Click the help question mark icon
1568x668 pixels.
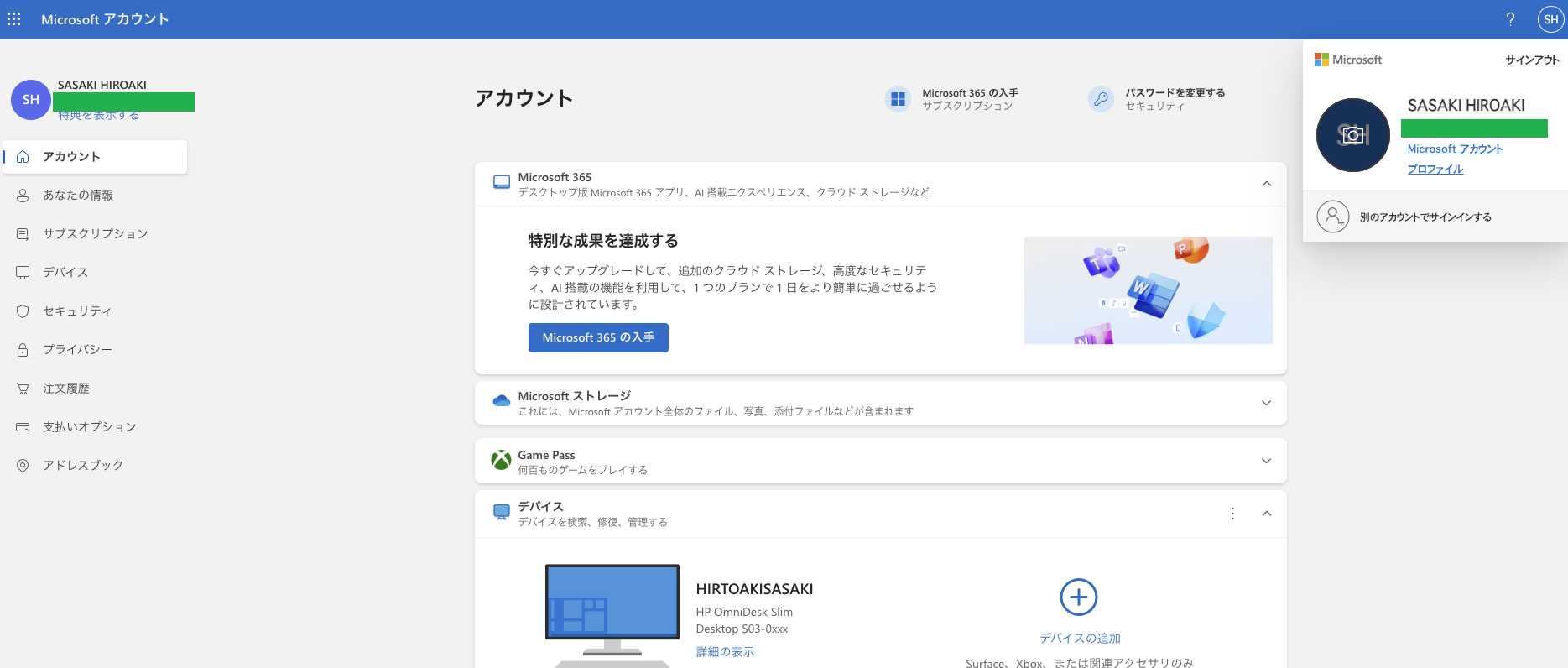tap(1510, 18)
